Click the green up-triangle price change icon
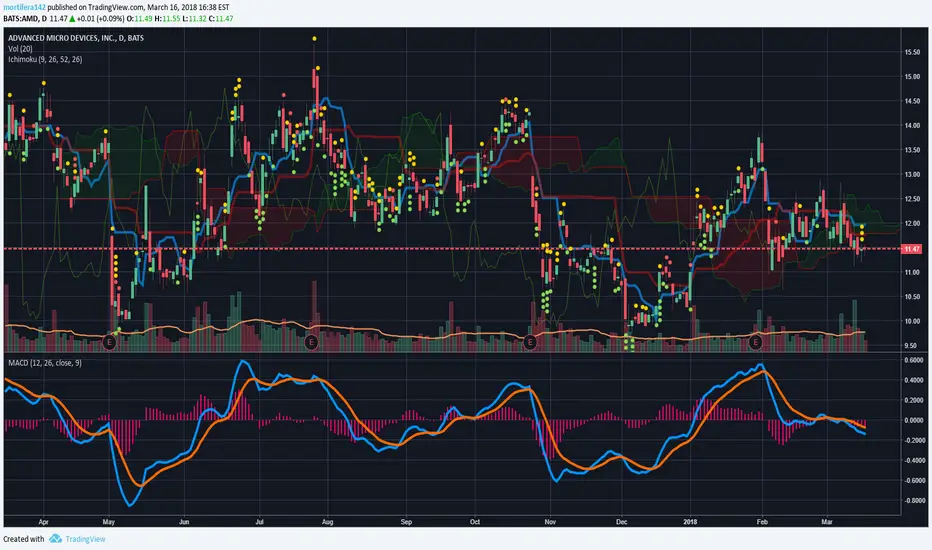Viewport: 932px width, 550px height. pyautogui.click(x=72, y=19)
